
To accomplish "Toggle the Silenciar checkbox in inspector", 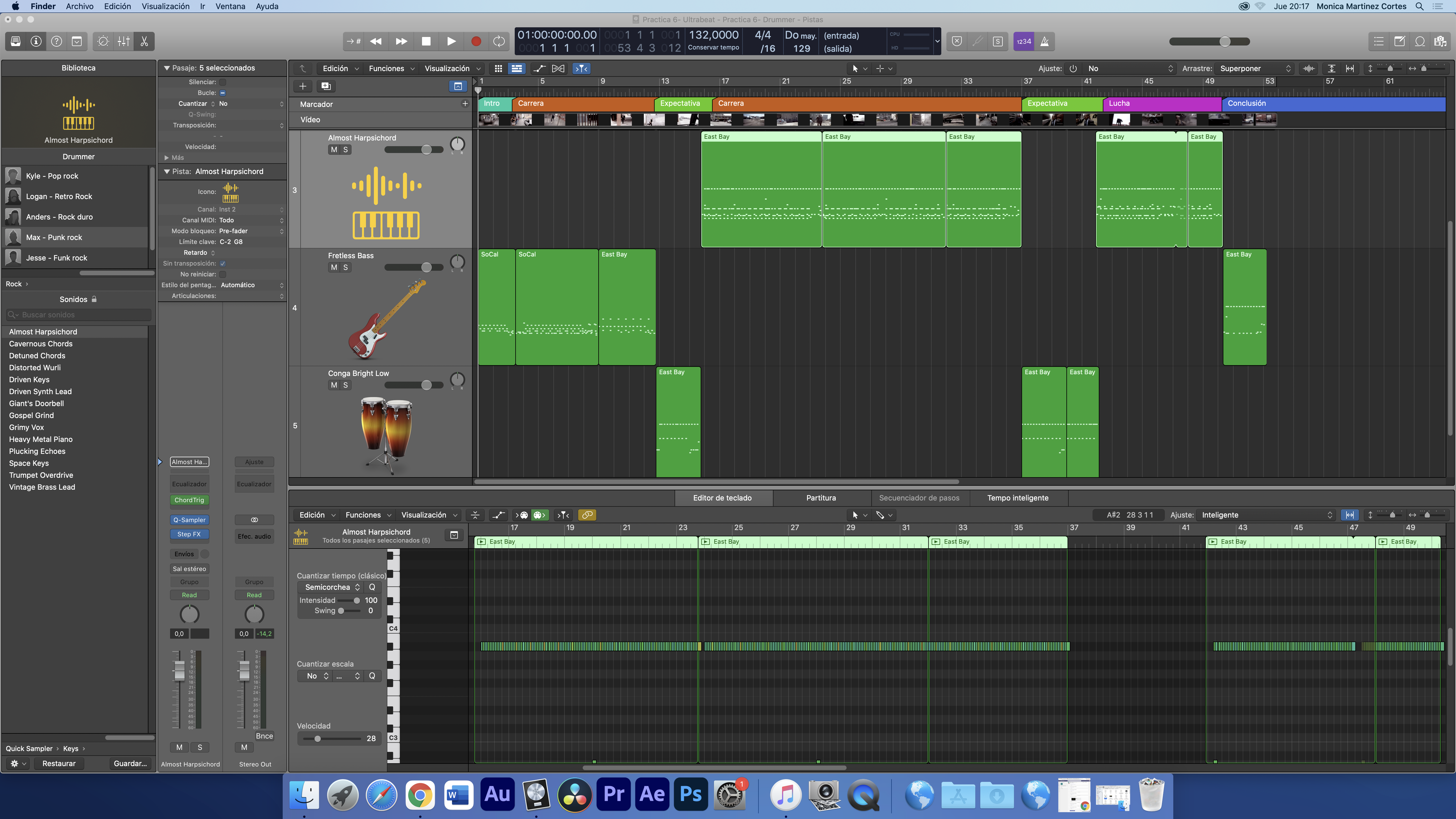I will (223, 82).
